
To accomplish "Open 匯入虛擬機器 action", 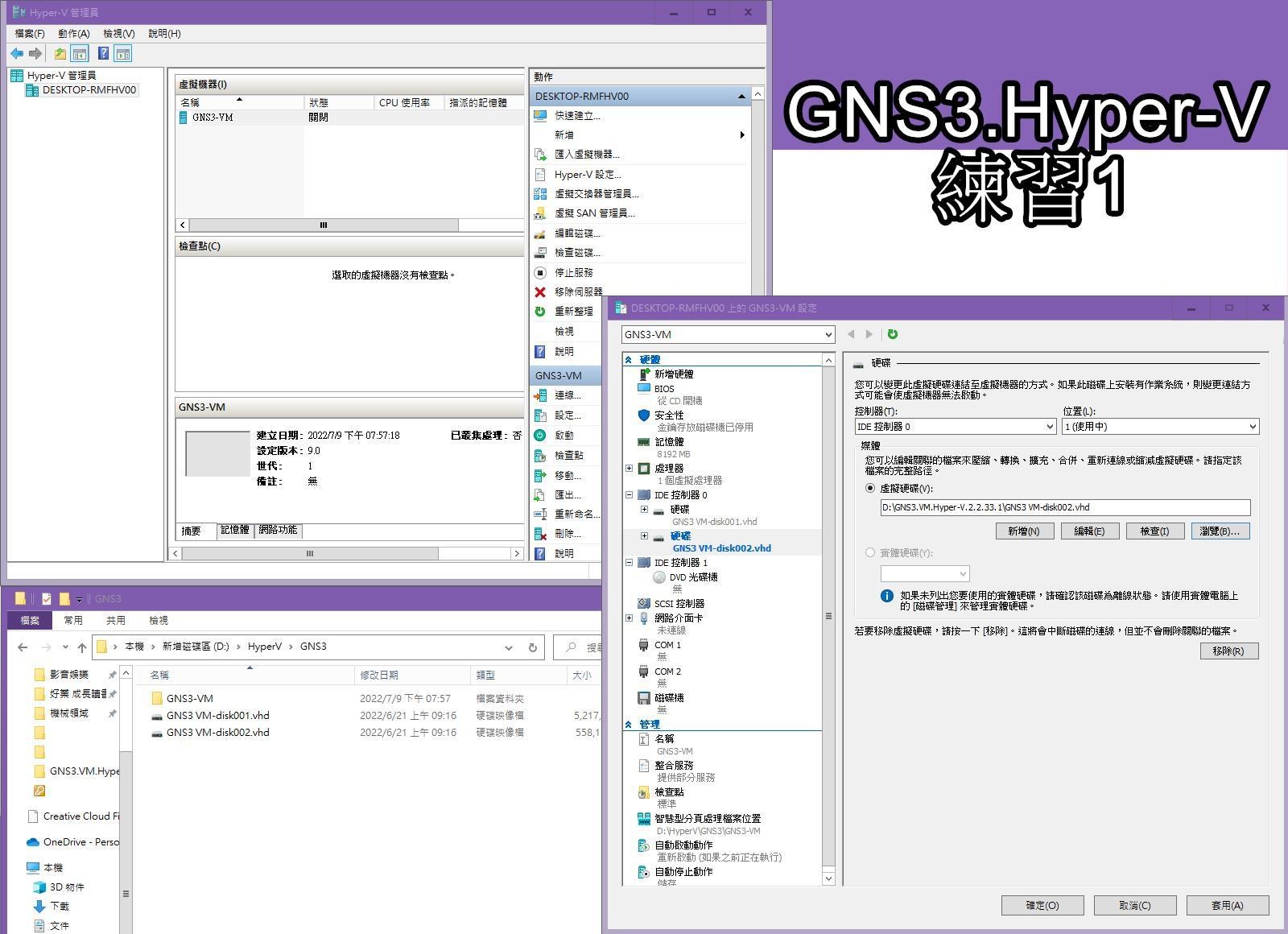I will pyautogui.click(x=587, y=155).
